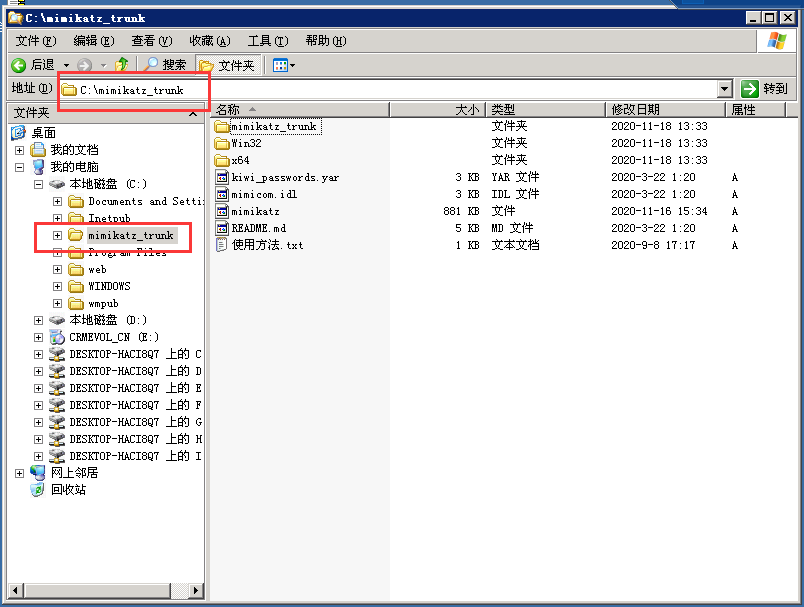Open the Help (帮助) menu
Viewport: 804px width, 607px height.
coord(326,41)
